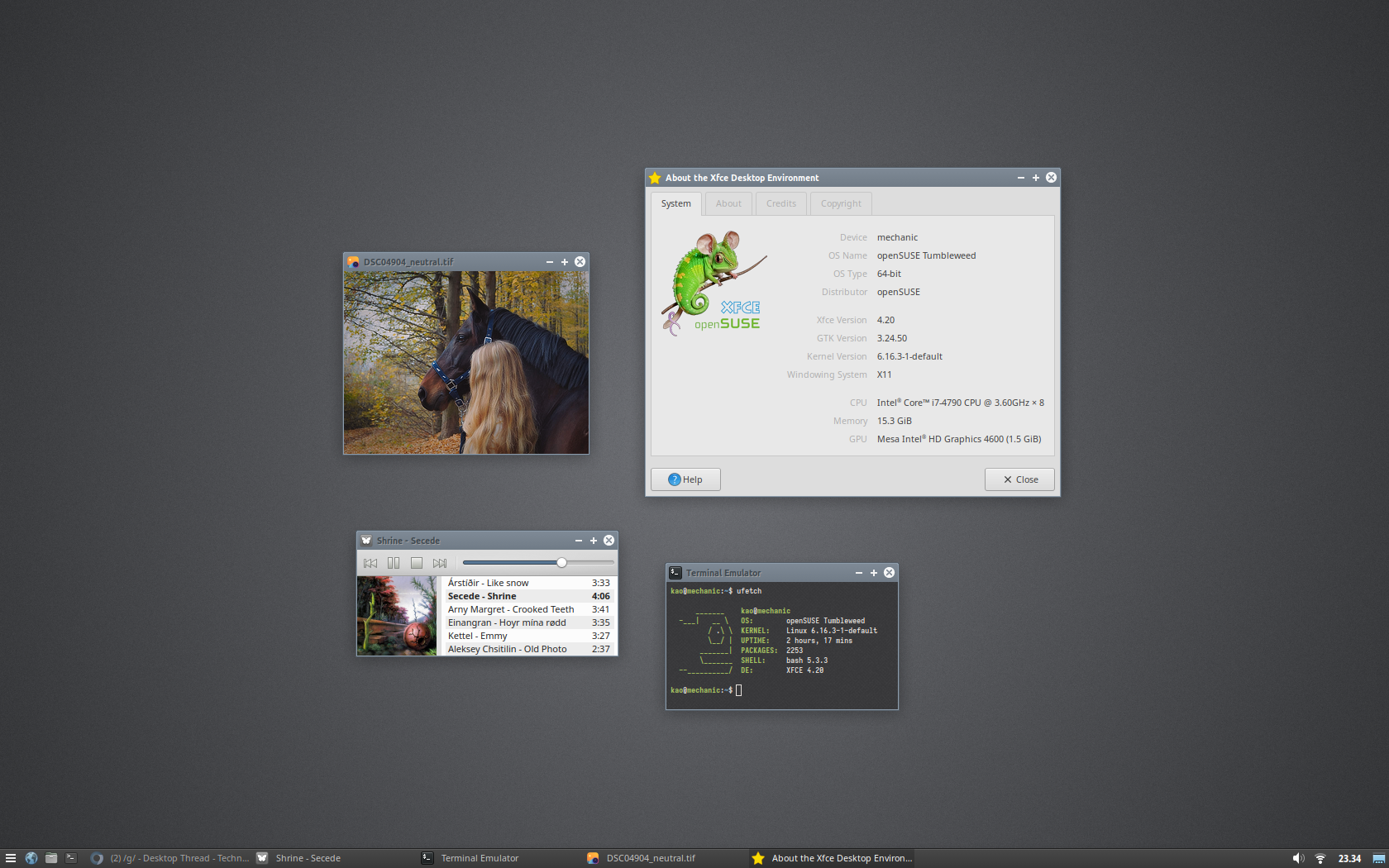Open the Wi-Fi network tray icon
This screenshot has width=1389, height=868.
click(x=1320, y=858)
